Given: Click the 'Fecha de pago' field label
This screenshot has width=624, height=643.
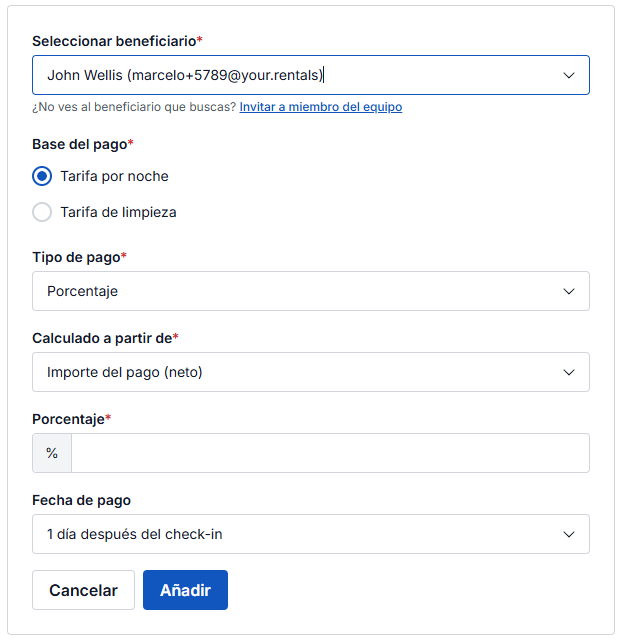Looking at the screenshot, I should click(81, 500).
